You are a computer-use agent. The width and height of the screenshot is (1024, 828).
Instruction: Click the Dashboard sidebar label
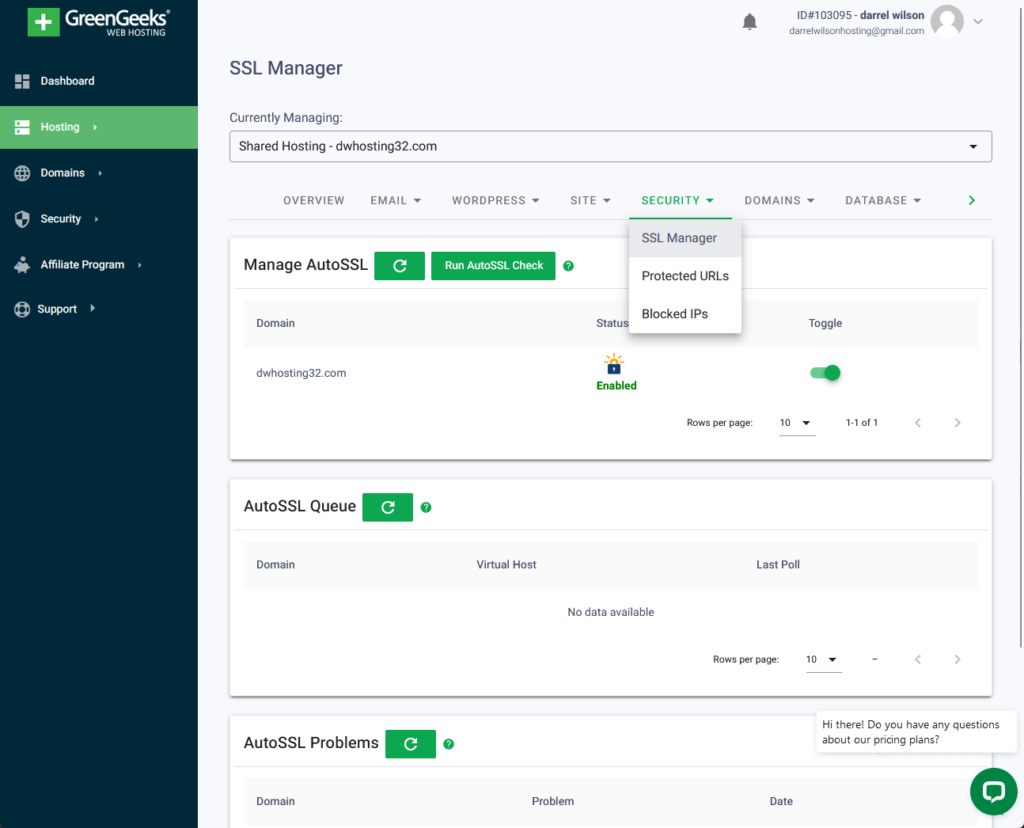67,81
